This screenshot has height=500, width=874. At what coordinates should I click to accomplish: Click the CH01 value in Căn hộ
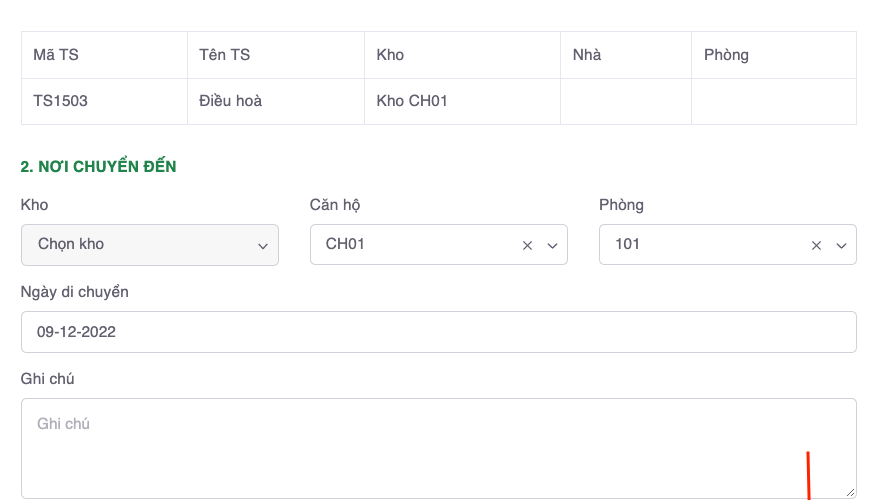pos(345,244)
